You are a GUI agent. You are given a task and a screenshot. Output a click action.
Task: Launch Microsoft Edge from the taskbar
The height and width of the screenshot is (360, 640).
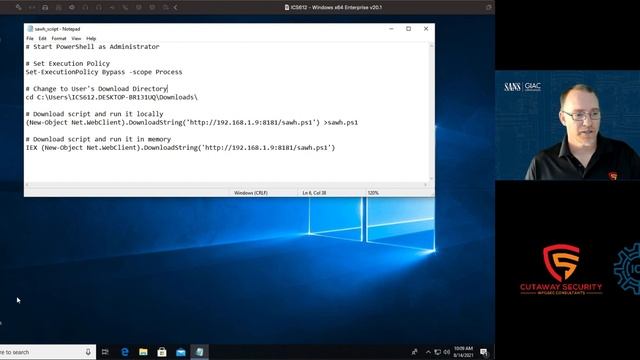(125, 352)
